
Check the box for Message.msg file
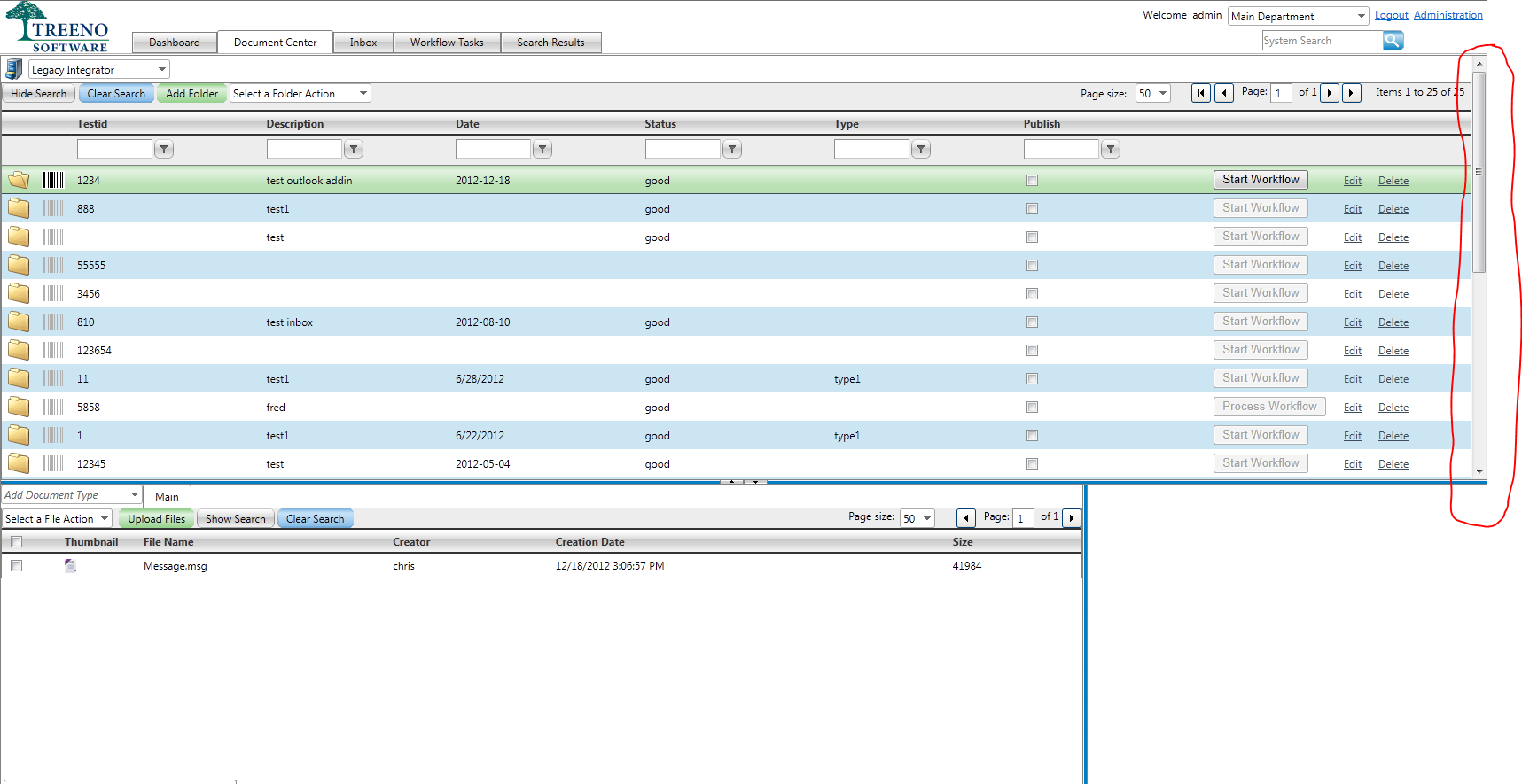point(16,566)
